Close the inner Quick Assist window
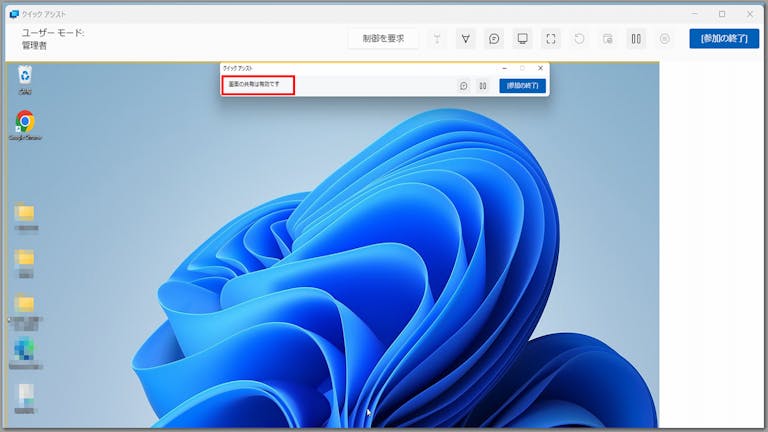 (x=540, y=68)
